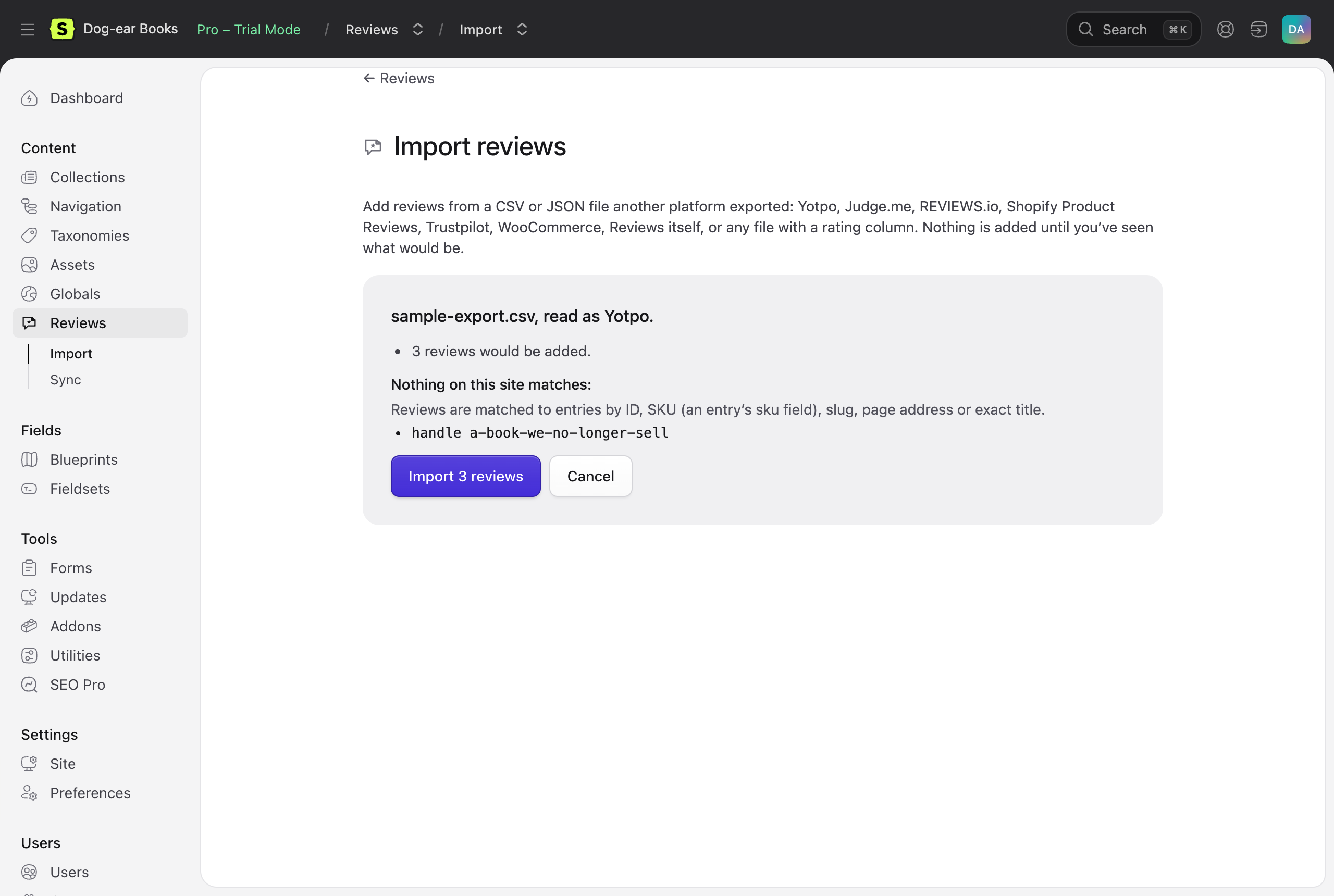The image size is (1334, 896).
Task: Click the Addons icon
Action: point(29,626)
